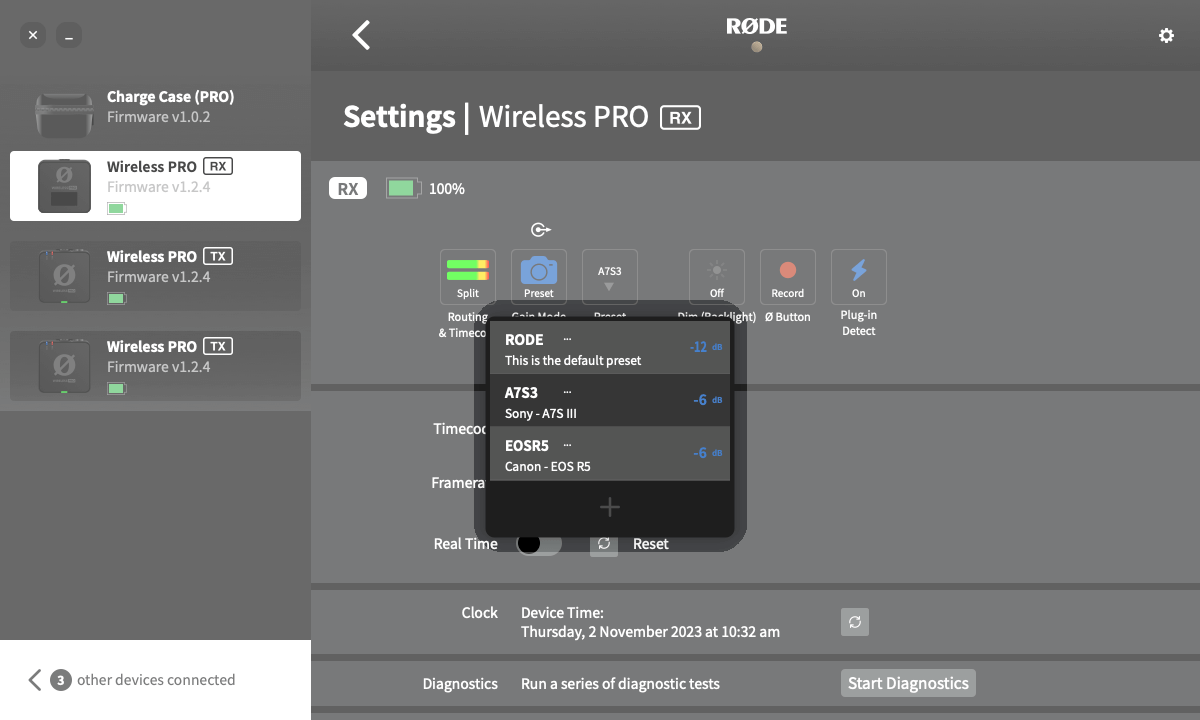The height and width of the screenshot is (720, 1200).
Task: Click the Start Diagnostics button
Action: tap(908, 683)
